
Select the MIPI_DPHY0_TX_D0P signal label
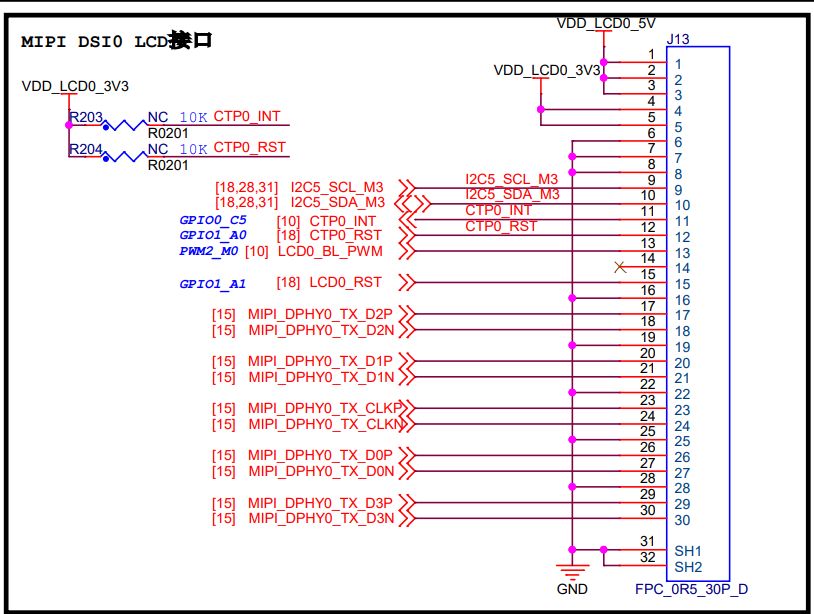[320, 455]
